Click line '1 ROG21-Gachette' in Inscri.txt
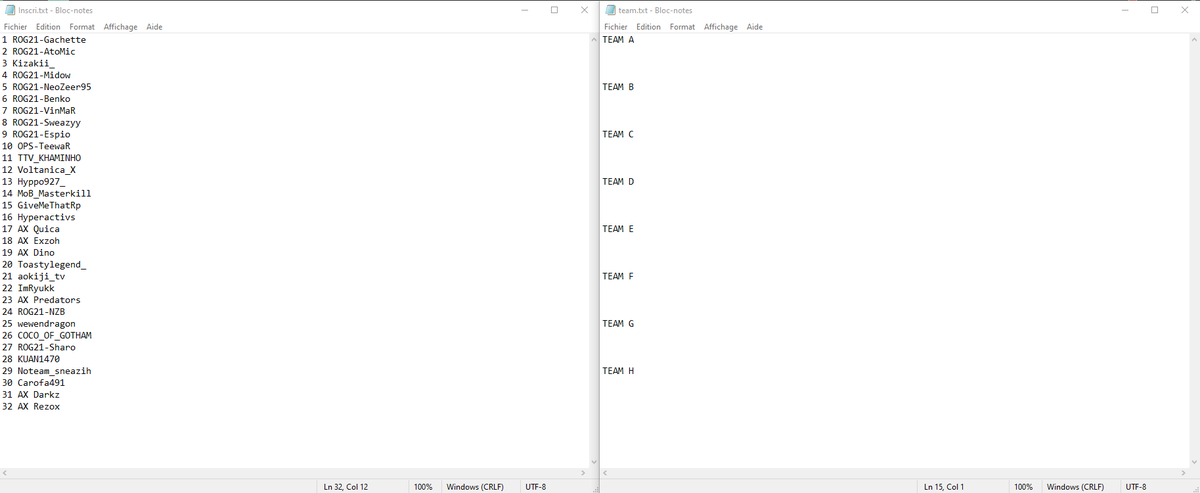Screen dimensions: 1200x493 point(44,40)
